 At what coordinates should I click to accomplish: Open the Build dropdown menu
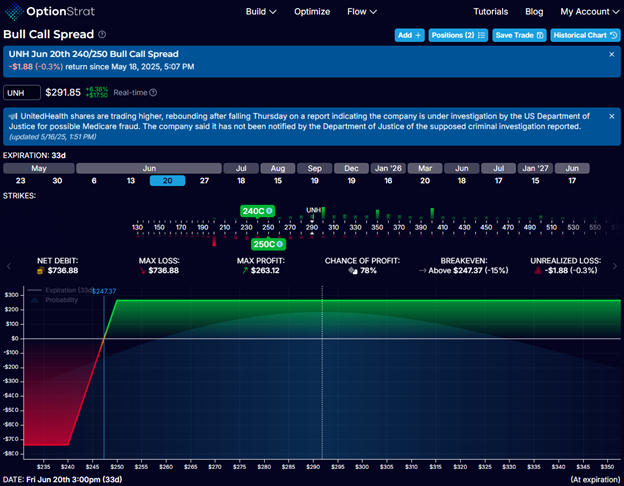(261, 12)
